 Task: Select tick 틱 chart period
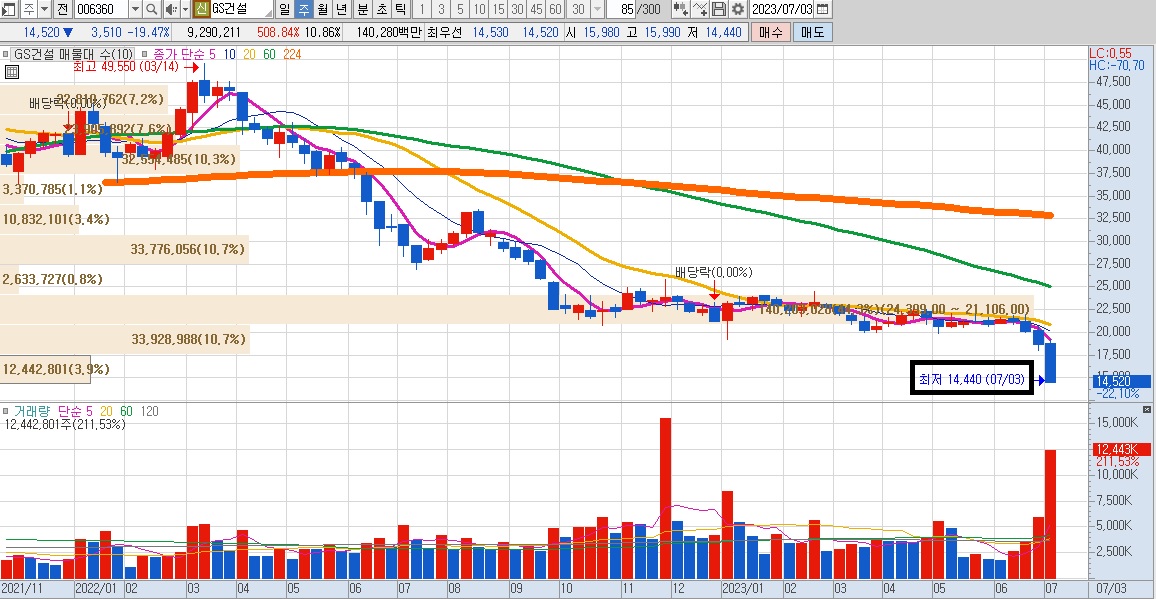[400, 9]
